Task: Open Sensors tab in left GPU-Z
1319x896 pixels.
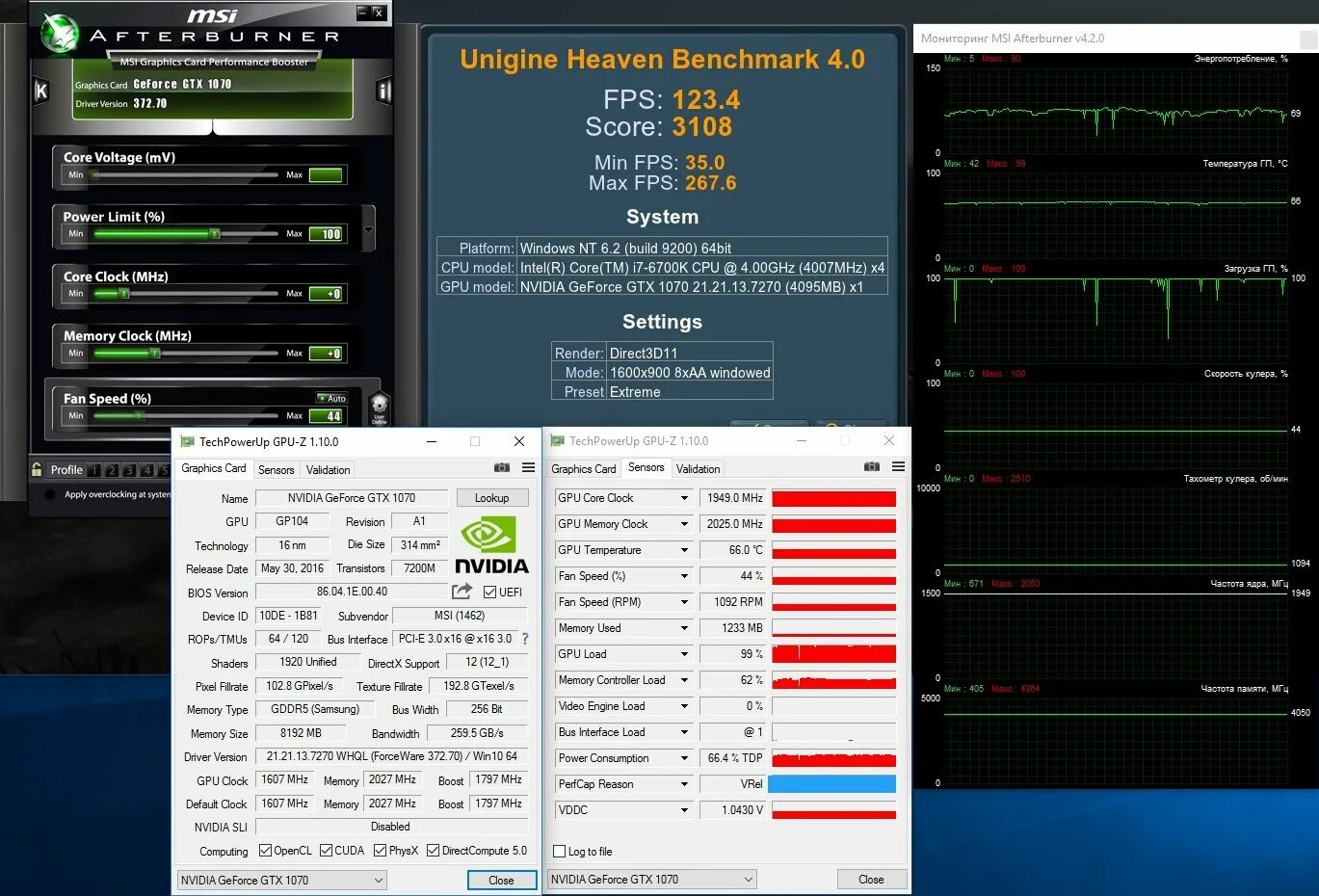Action: pos(277,470)
